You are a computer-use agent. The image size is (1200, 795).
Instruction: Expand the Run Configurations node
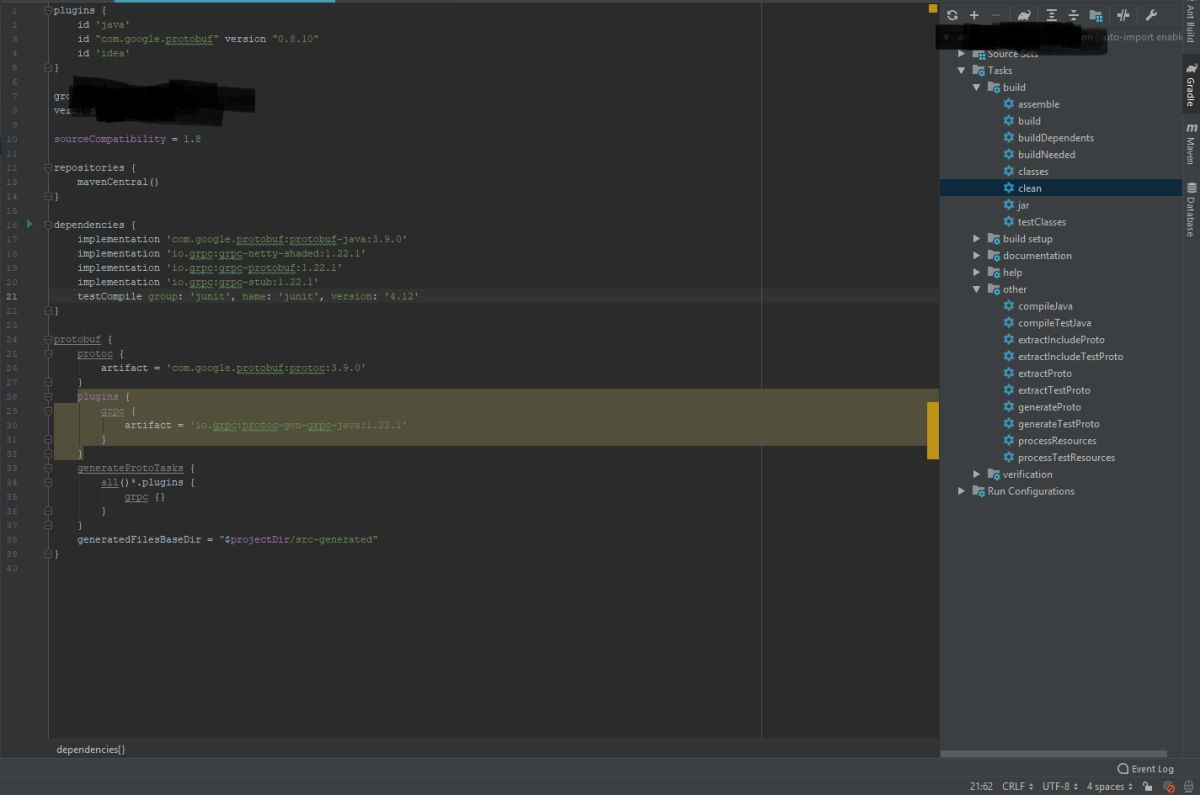tap(962, 491)
